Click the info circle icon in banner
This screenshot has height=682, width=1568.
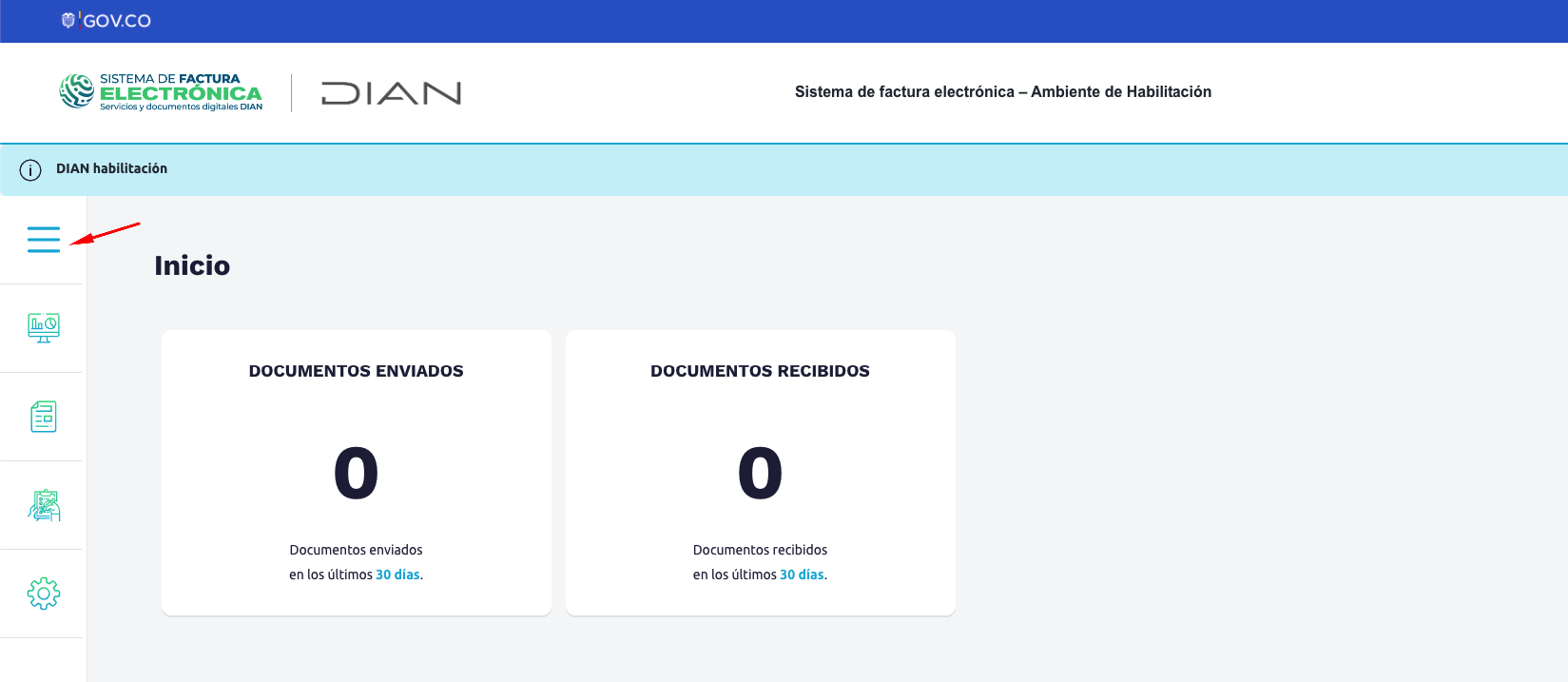30,170
